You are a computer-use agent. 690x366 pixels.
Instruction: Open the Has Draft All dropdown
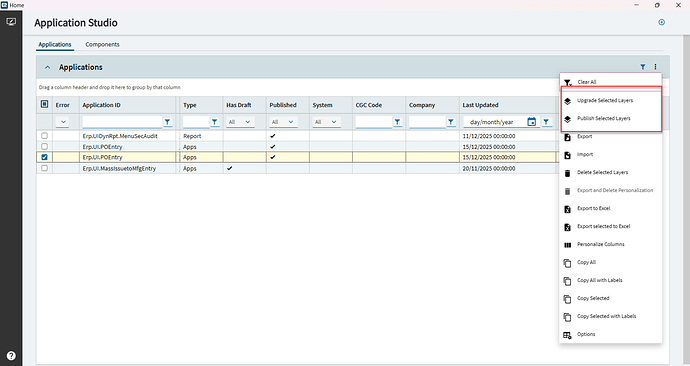point(240,122)
